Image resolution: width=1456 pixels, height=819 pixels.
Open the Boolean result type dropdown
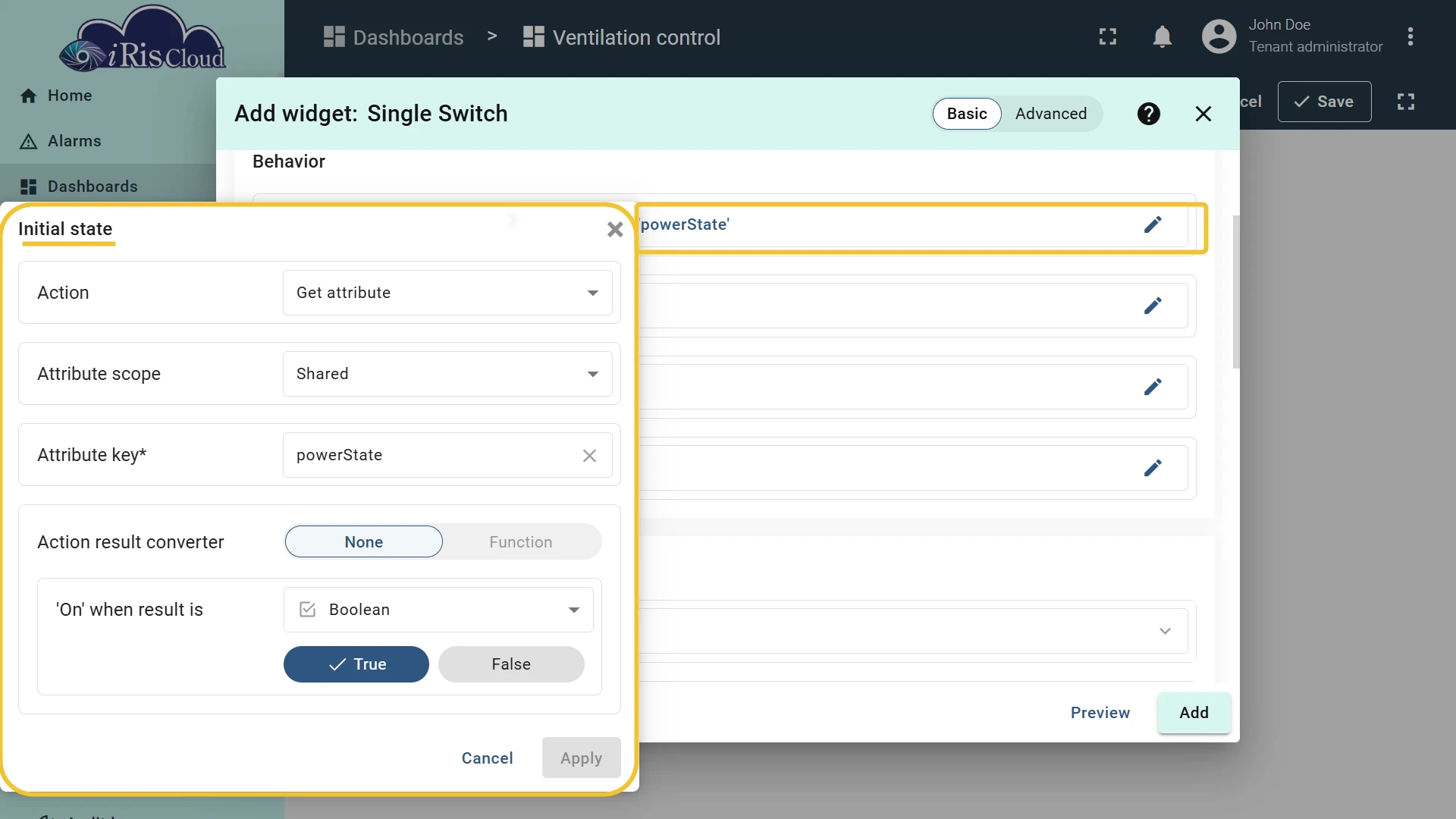click(x=438, y=610)
